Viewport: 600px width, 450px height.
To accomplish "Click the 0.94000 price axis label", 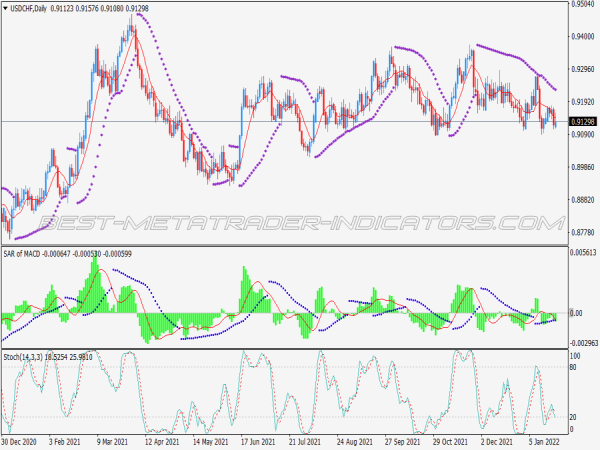I will point(583,36).
